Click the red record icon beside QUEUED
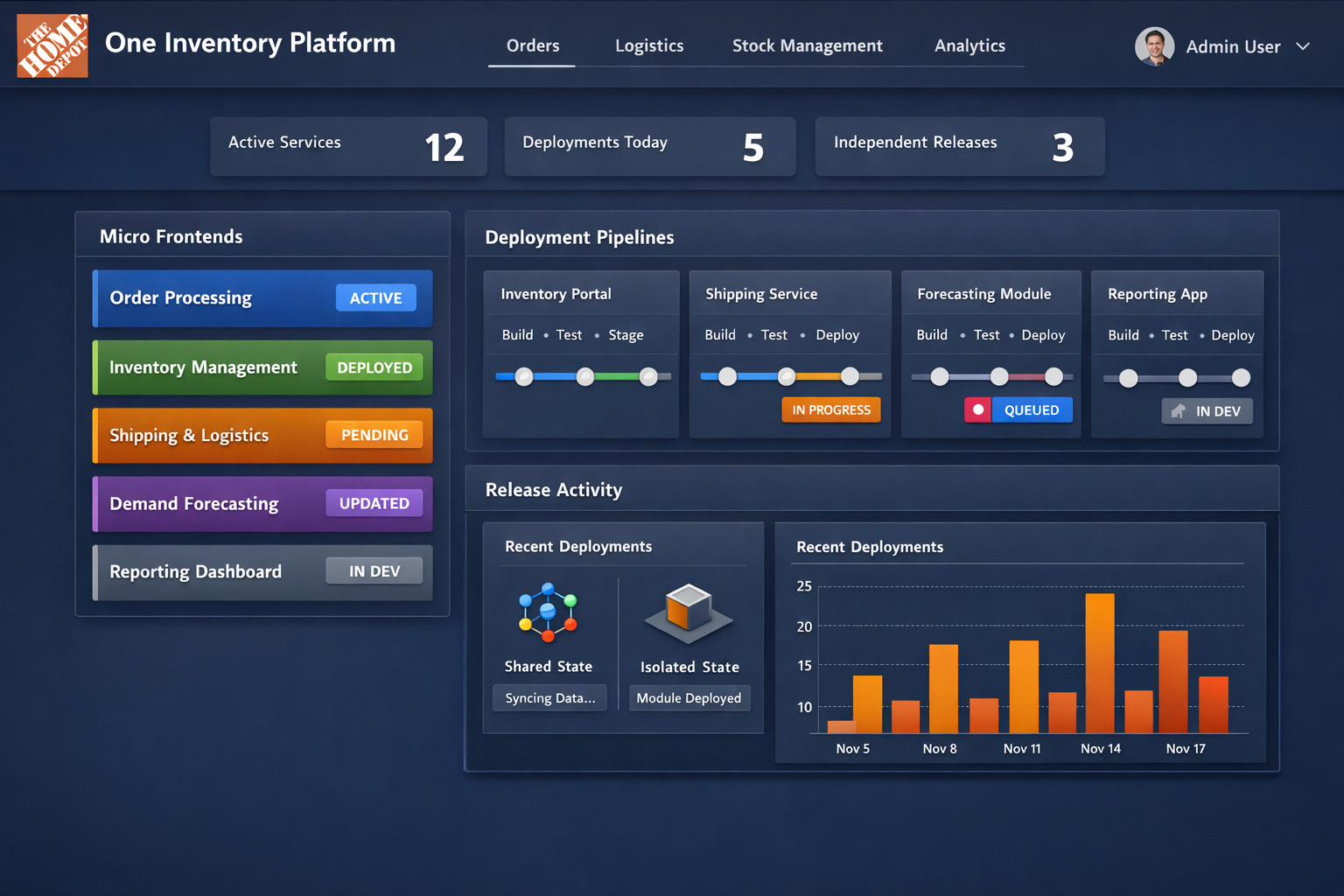1344x896 pixels. coord(977,409)
